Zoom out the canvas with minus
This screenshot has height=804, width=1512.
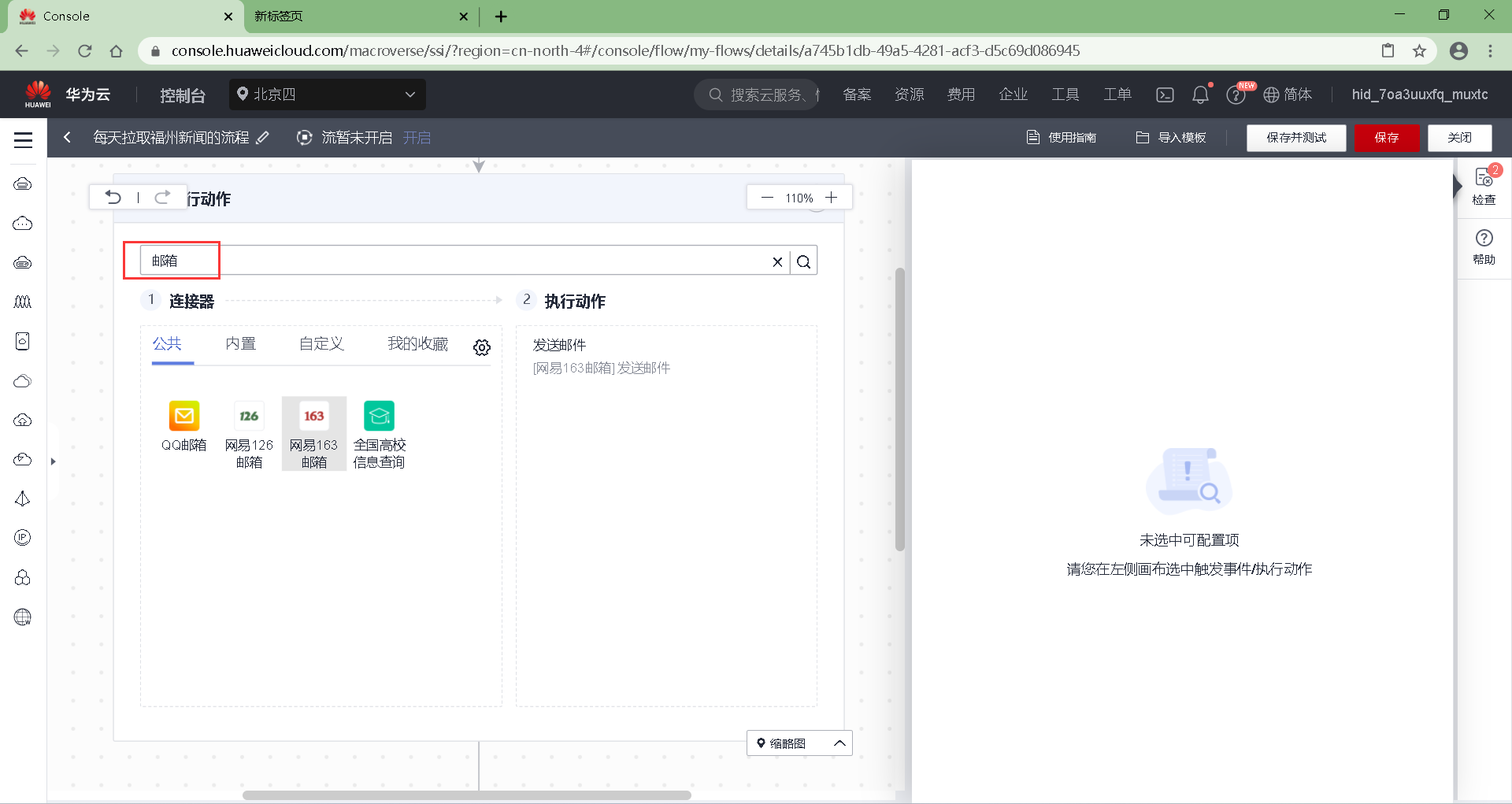point(767,198)
